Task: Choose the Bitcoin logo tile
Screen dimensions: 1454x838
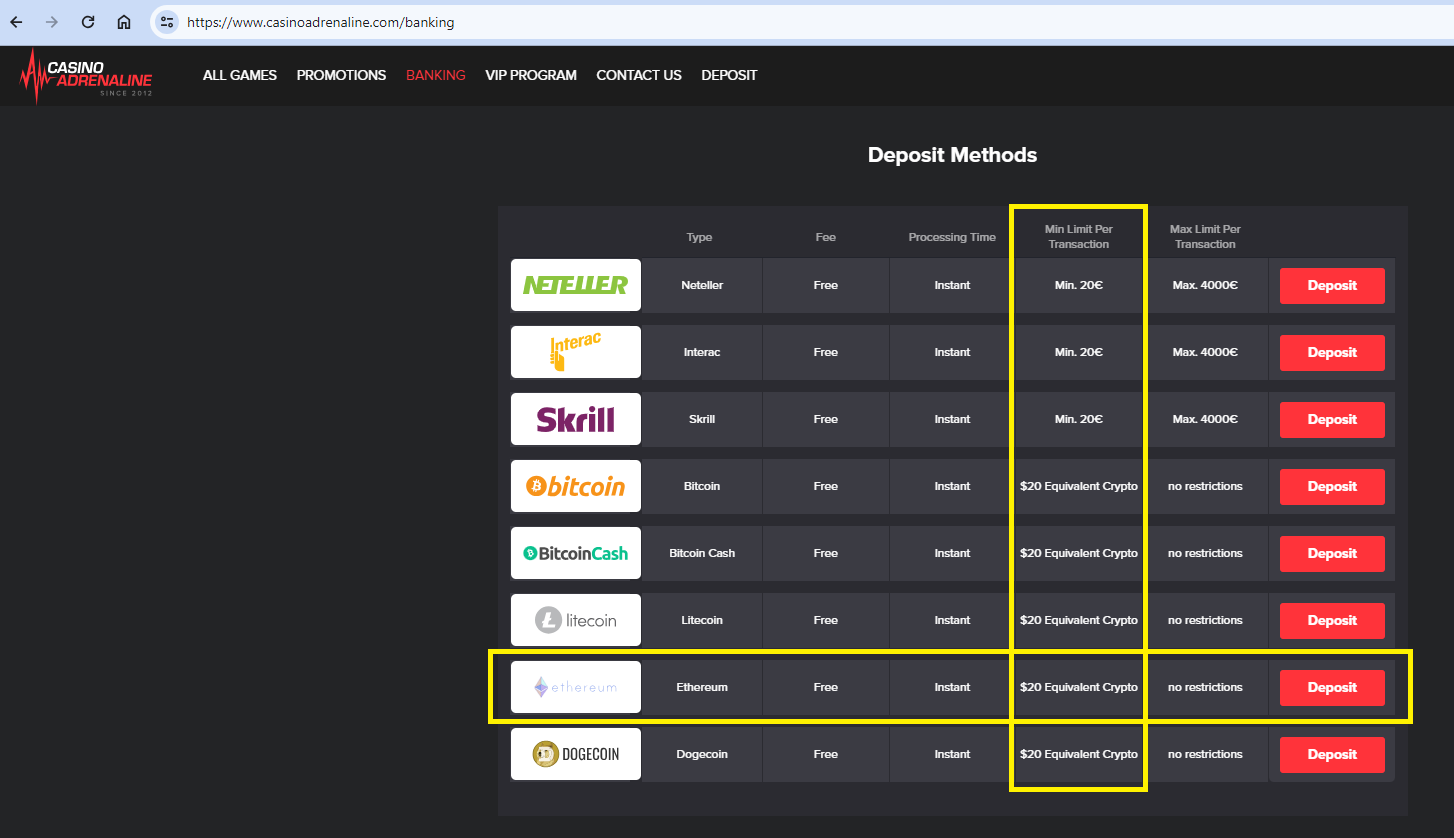Action: (x=575, y=486)
